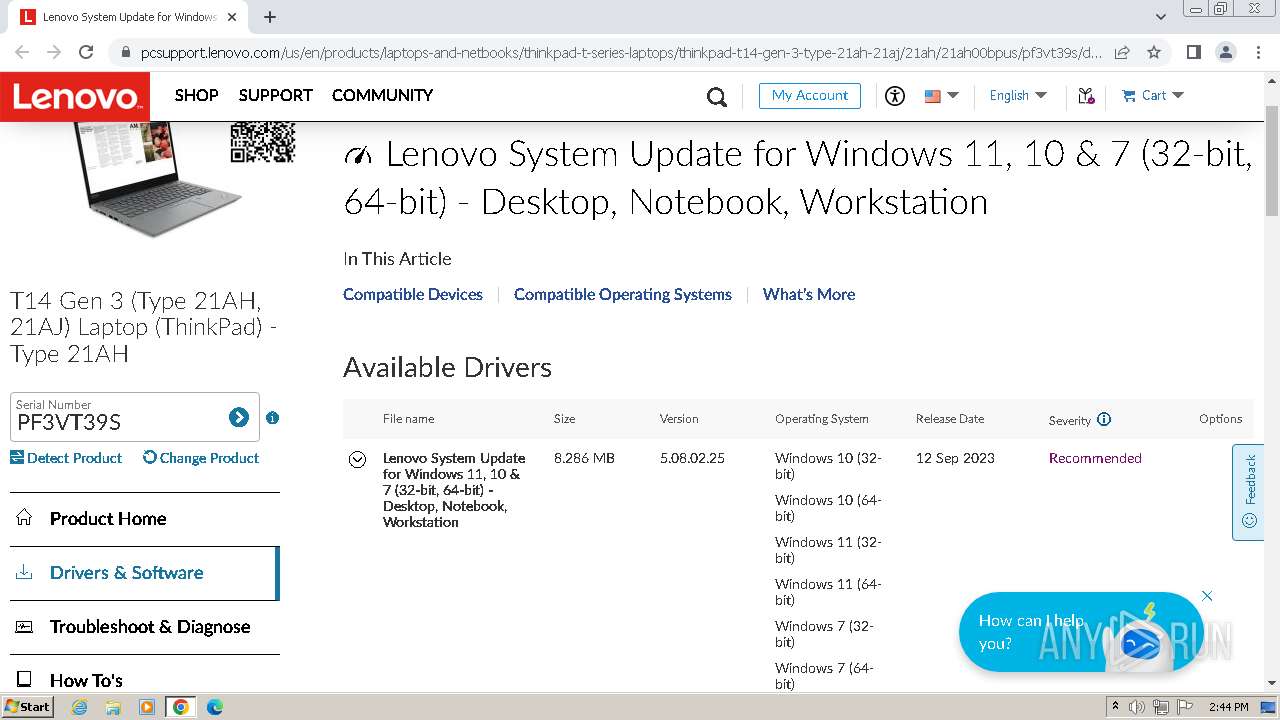Select the Lenovo System Update browser tab

pos(128,17)
